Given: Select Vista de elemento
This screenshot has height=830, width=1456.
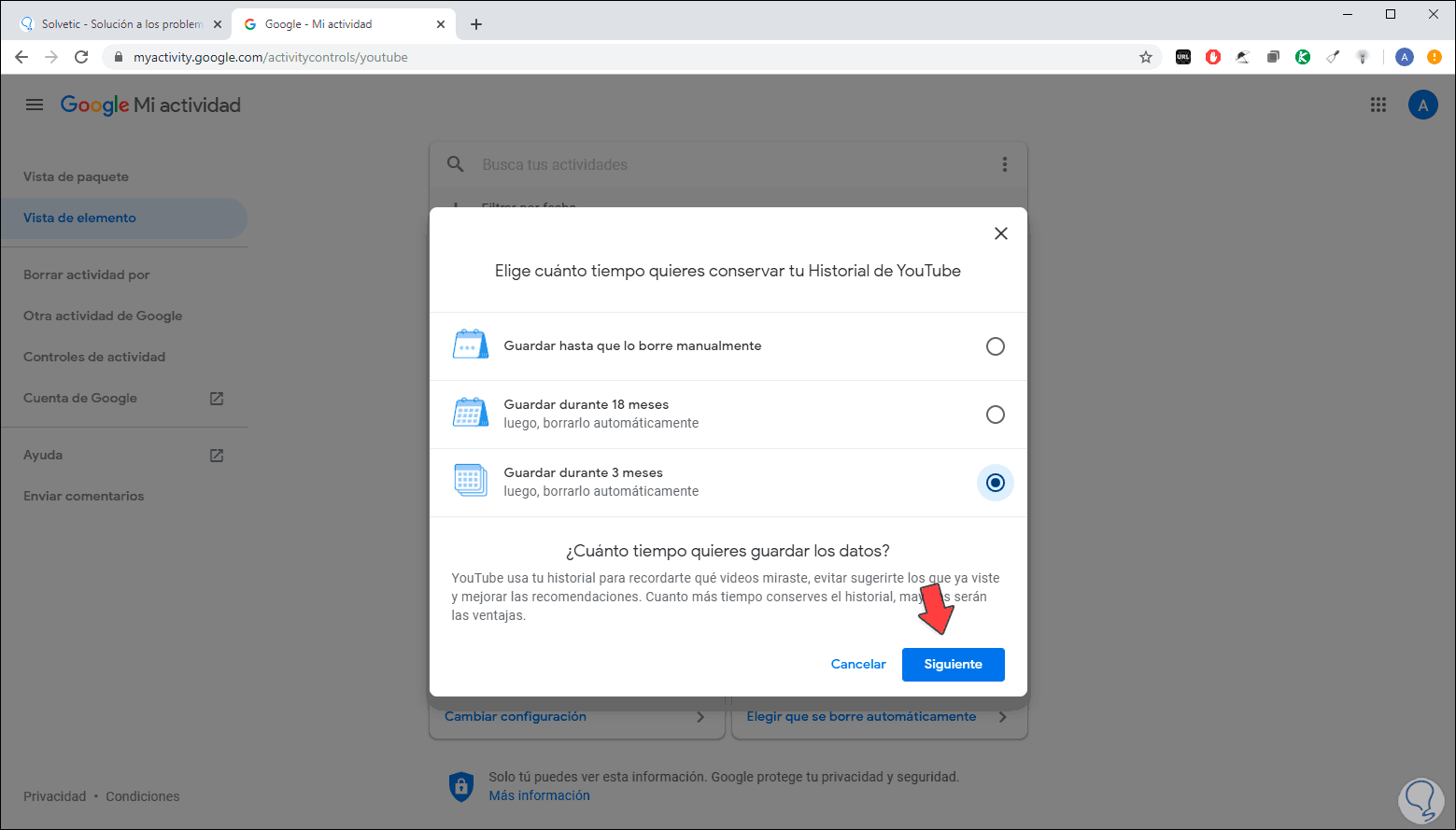Looking at the screenshot, I should tap(123, 218).
